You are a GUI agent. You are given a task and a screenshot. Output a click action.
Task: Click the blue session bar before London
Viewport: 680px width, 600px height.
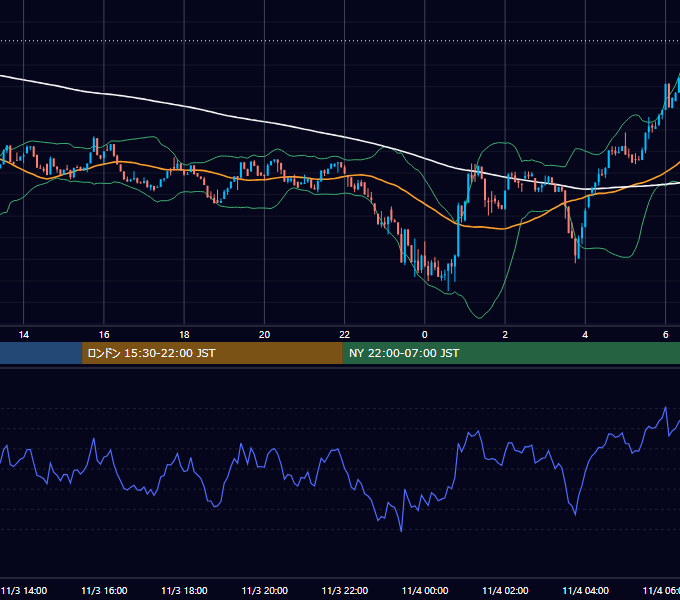(41, 353)
